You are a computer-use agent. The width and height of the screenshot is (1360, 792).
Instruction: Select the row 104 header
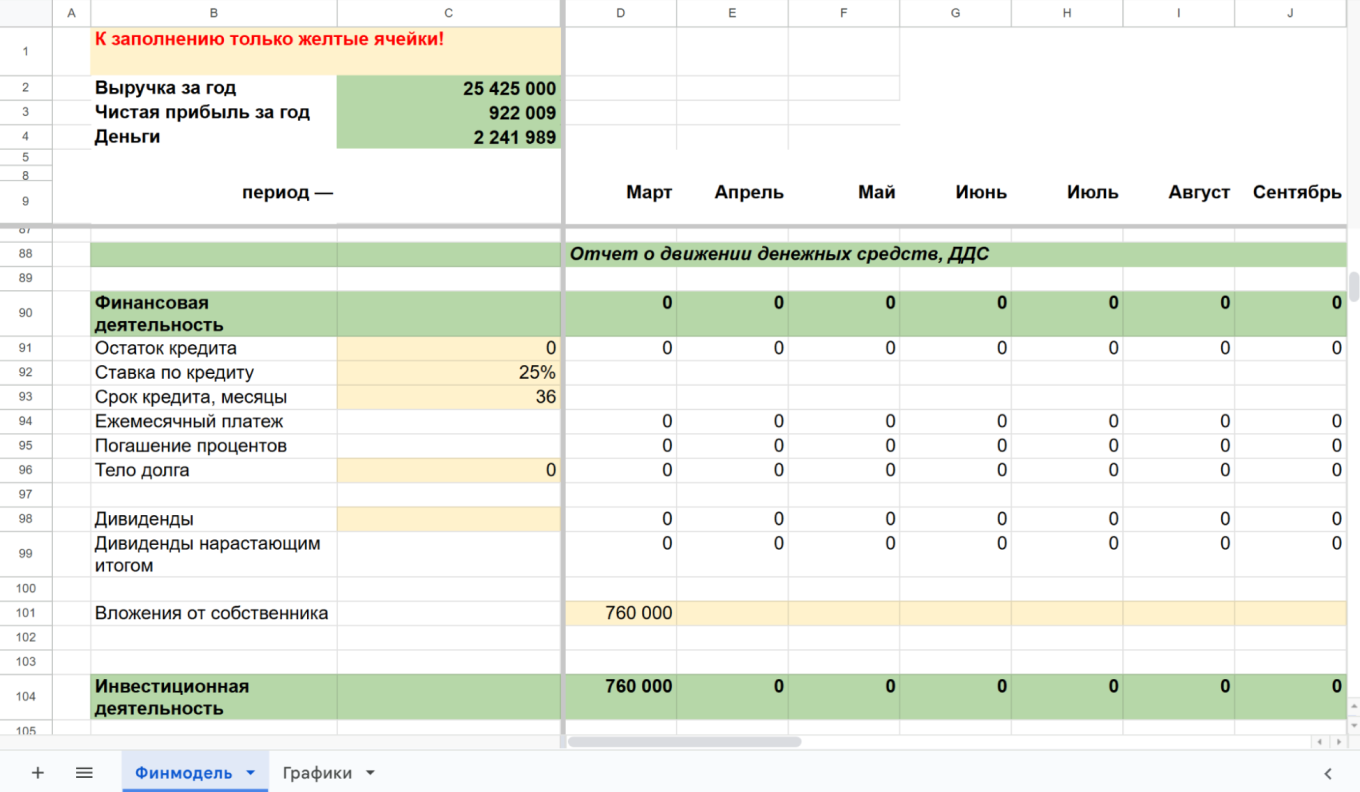[26, 697]
